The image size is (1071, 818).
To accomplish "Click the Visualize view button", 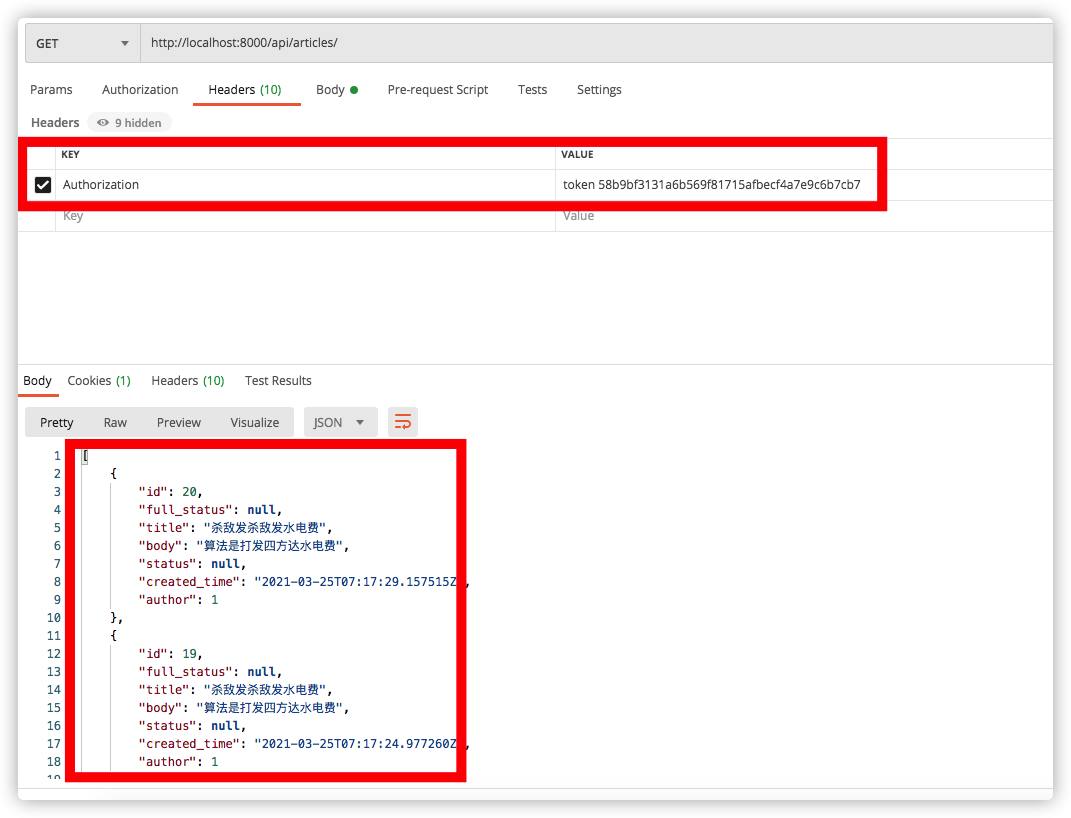I will pyautogui.click(x=254, y=422).
